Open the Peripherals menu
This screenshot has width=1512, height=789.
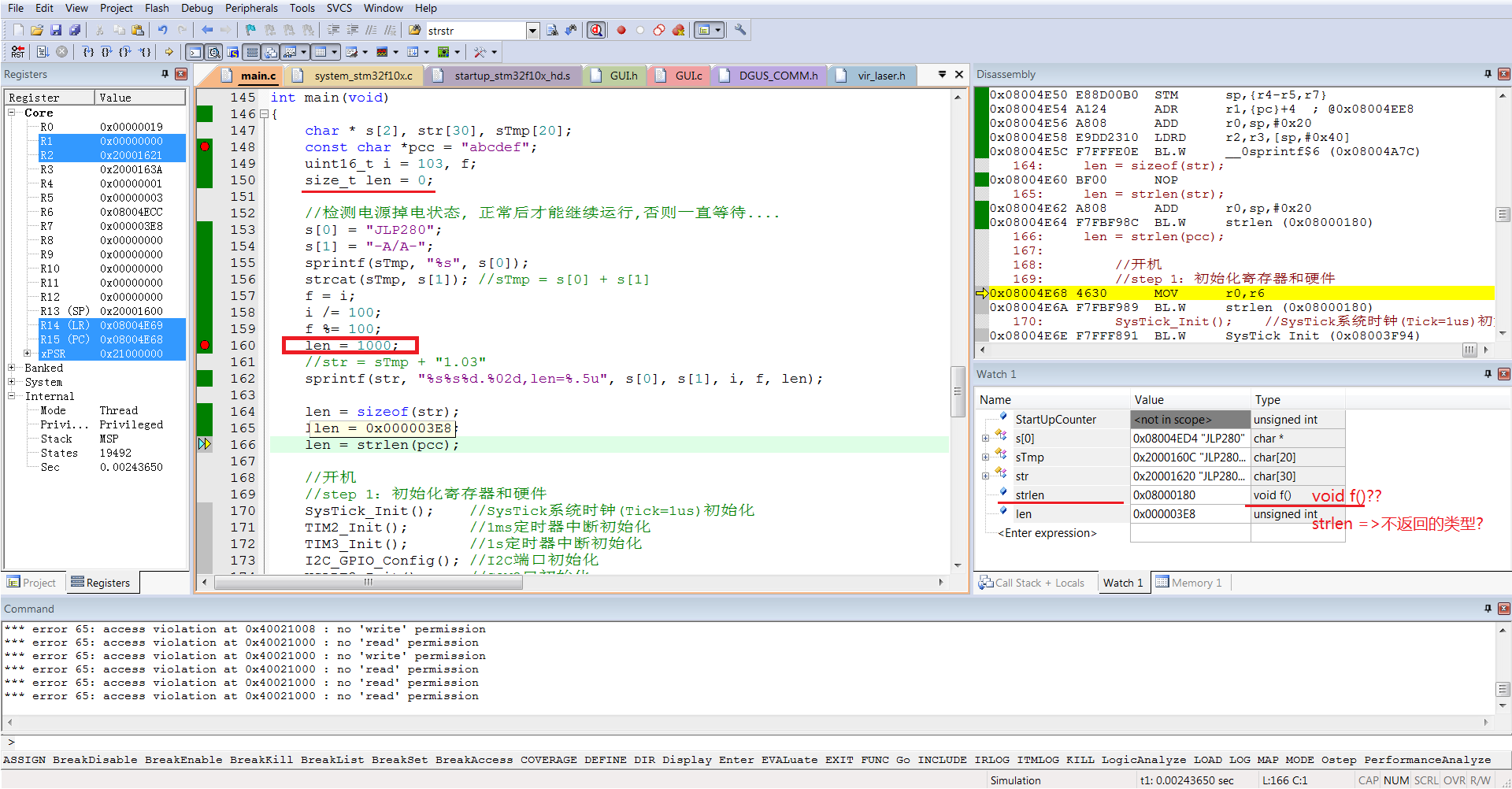pyautogui.click(x=251, y=8)
